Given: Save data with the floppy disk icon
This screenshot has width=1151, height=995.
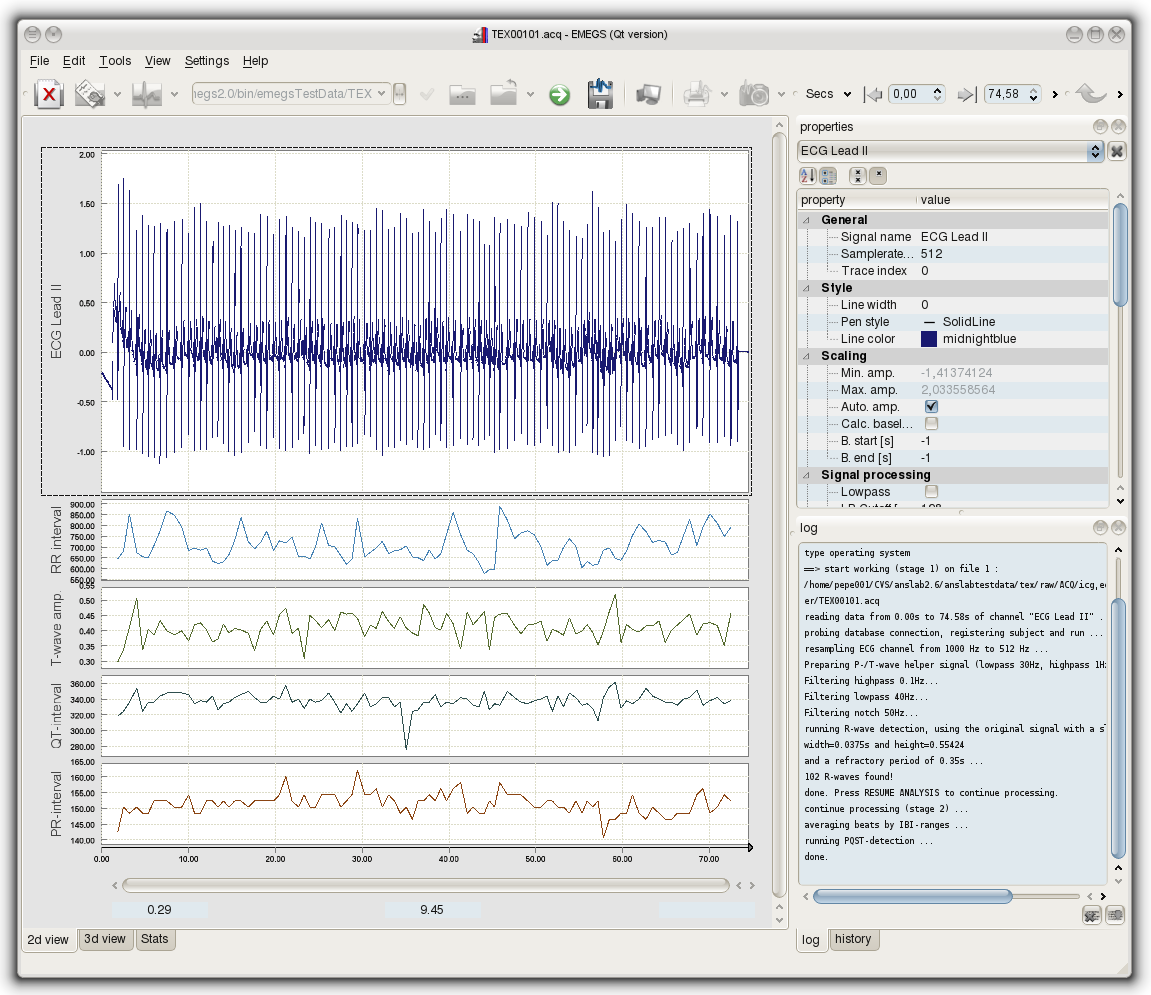Looking at the screenshot, I should (600, 94).
